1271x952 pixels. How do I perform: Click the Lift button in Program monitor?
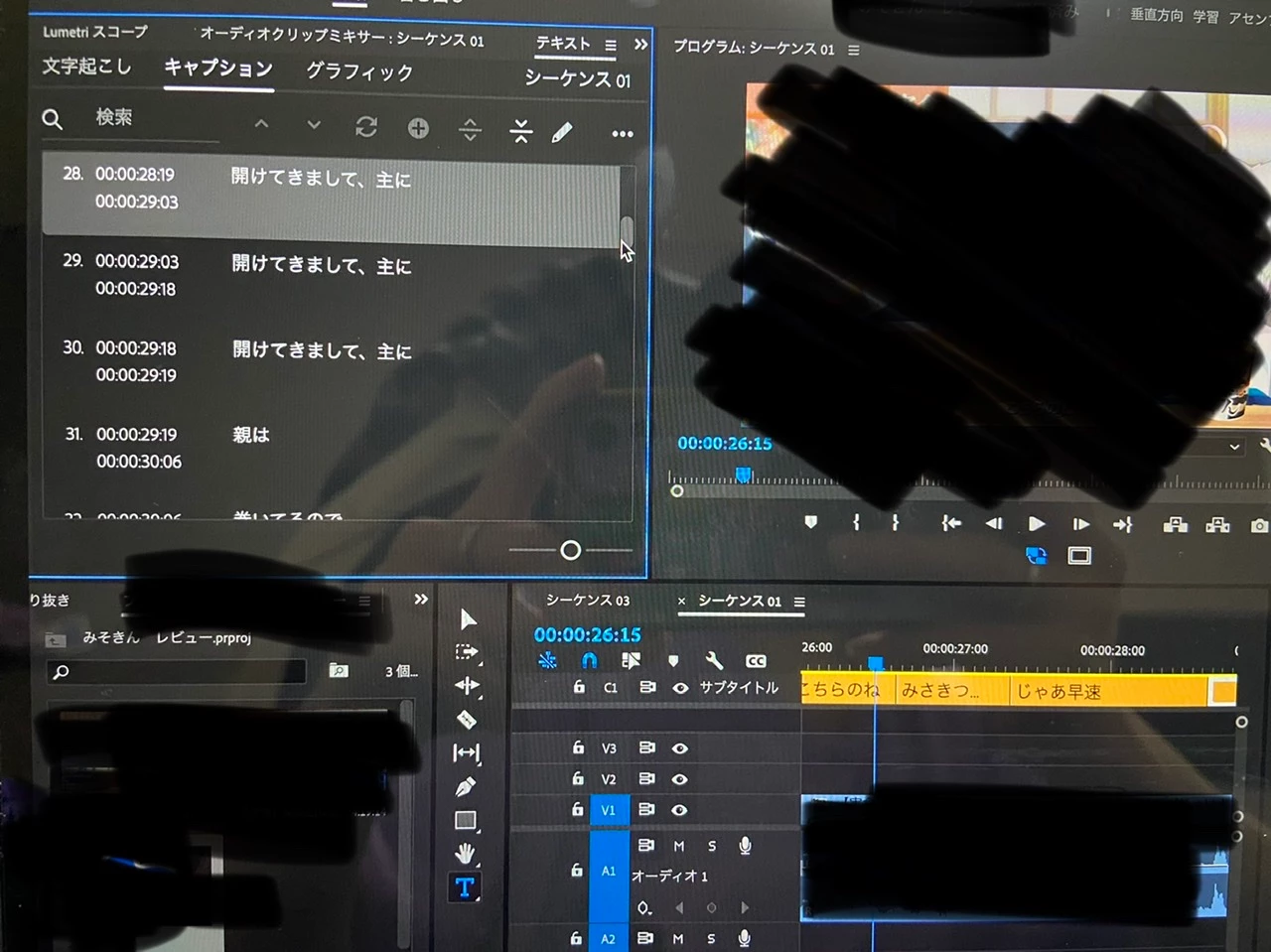point(1176,524)
